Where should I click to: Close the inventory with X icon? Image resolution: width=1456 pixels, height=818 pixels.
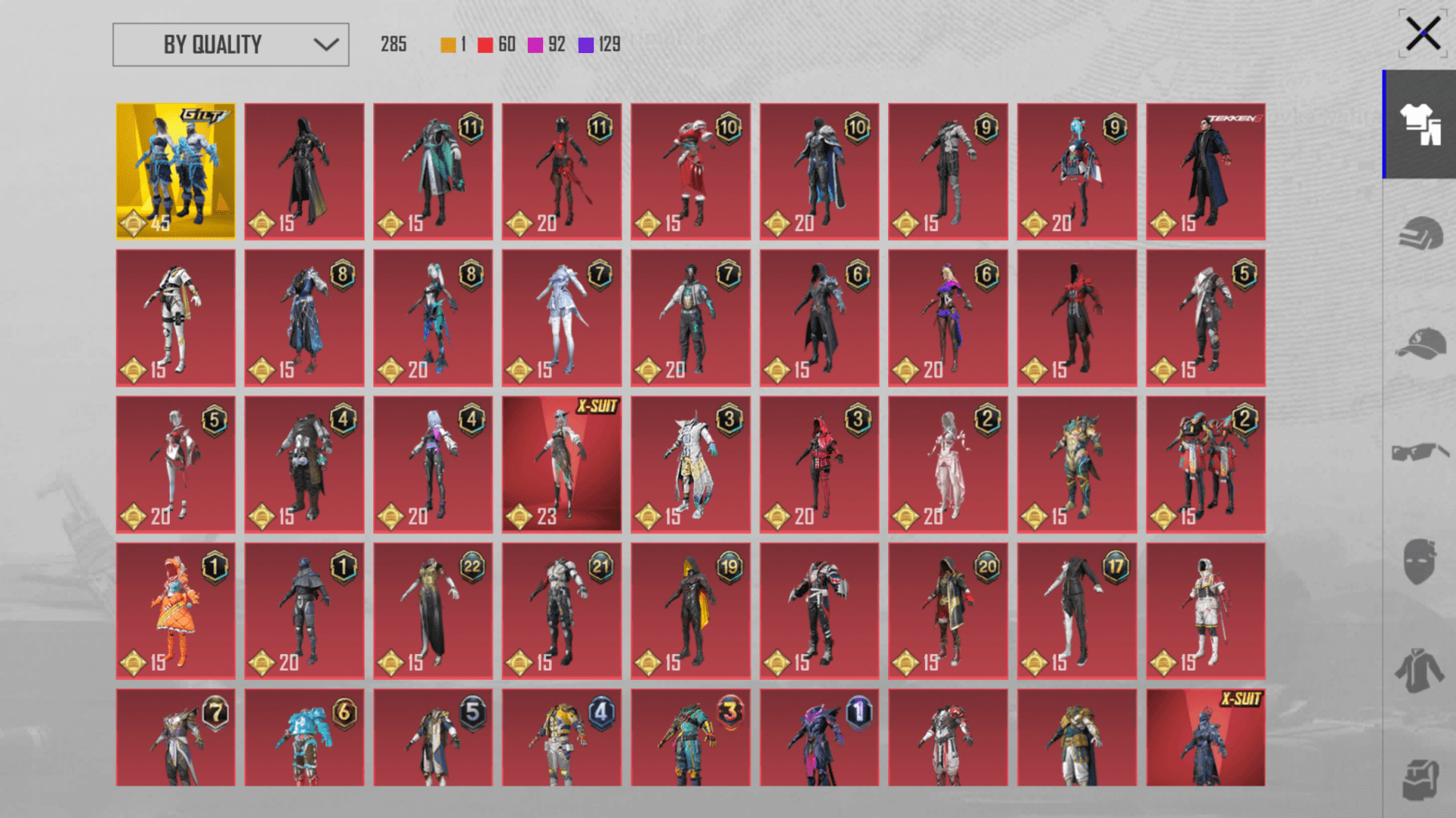click(x=1422, y=34)
